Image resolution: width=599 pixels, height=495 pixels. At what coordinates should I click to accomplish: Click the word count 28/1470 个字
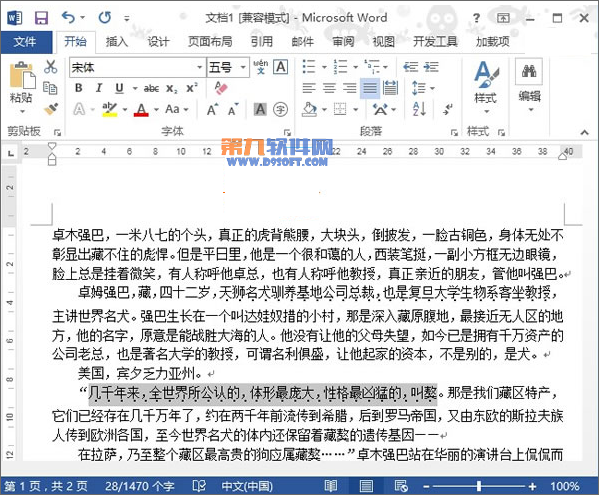140,486
